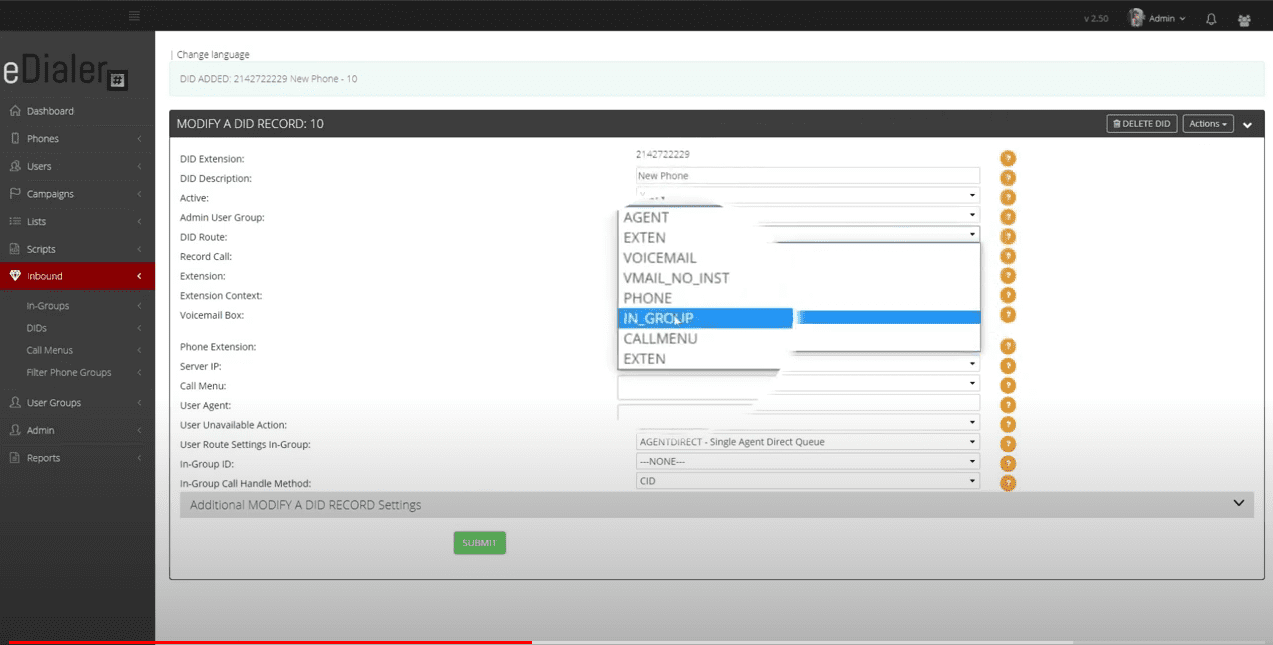This screenshot has height=645, width=1273.
Task: Open the AGENTDIRECT In-Group settings dropdown
Action: point(808,442)
